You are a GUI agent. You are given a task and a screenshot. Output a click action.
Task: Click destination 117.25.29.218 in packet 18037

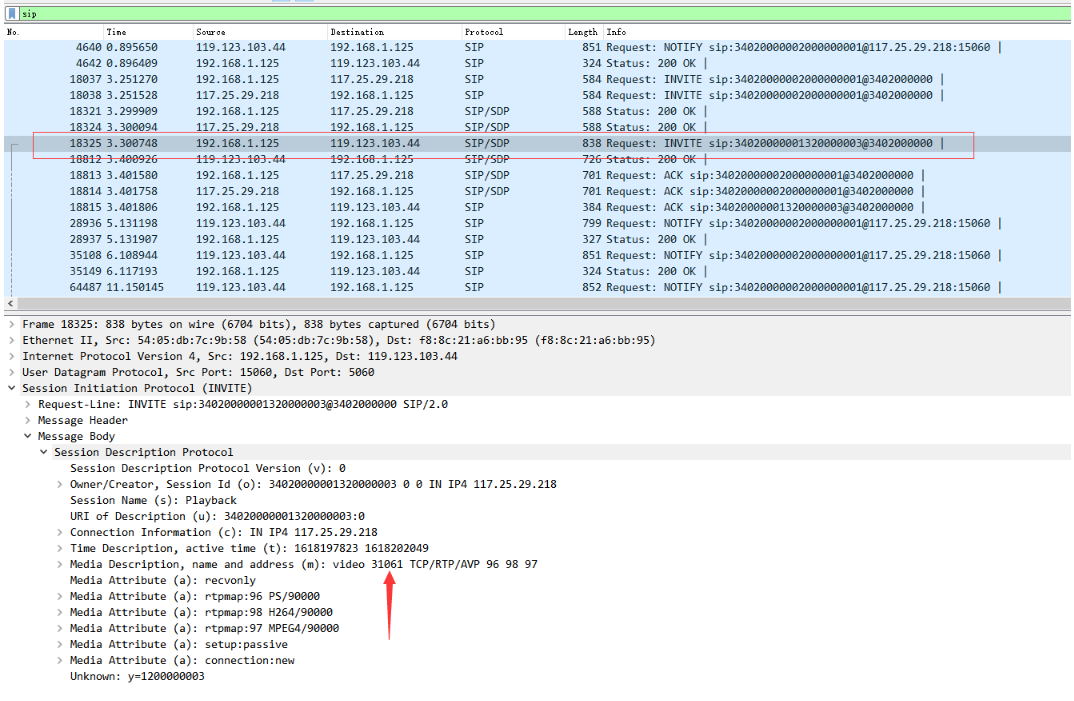(372, 79)
